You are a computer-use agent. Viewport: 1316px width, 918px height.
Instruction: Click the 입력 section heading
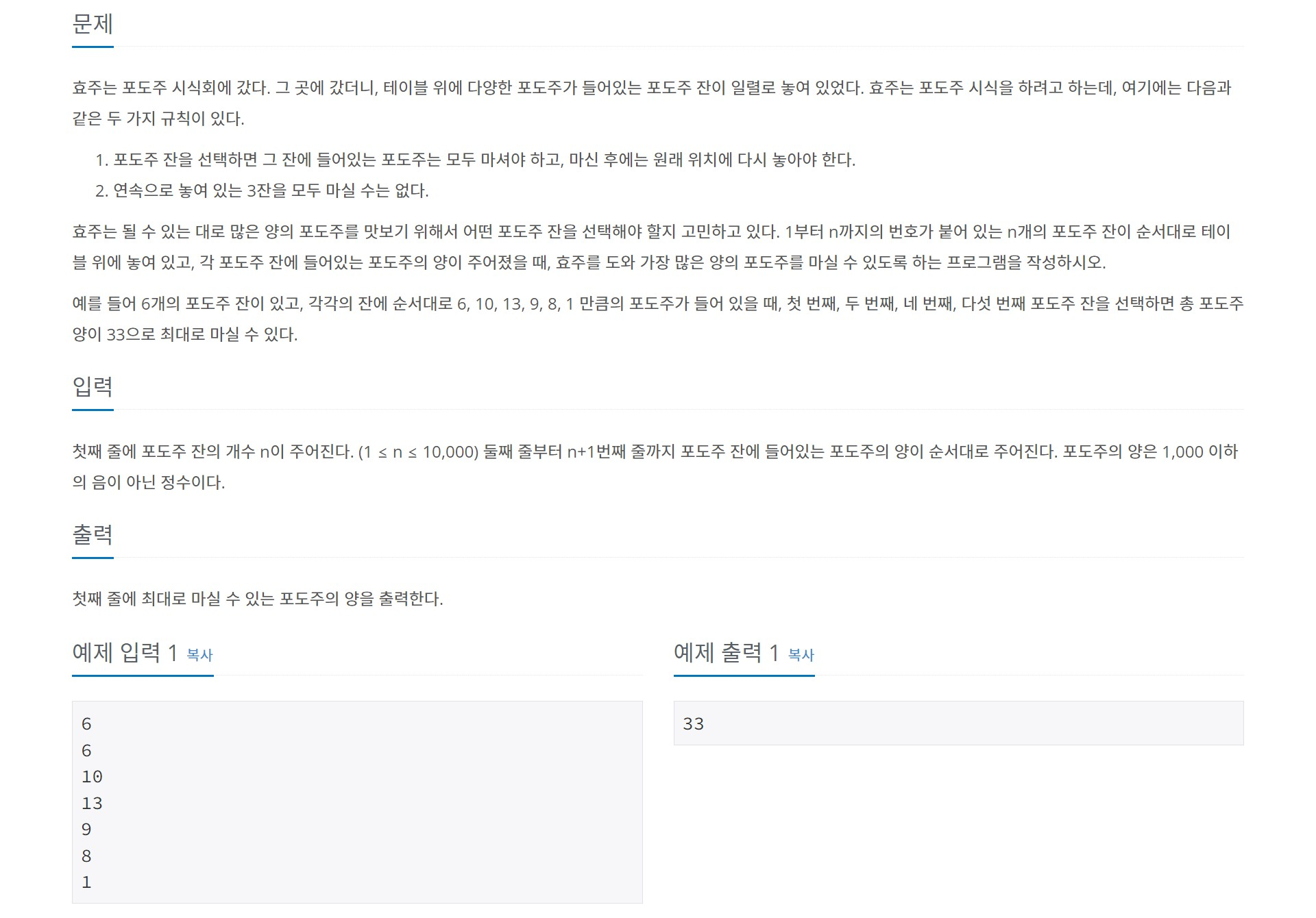(93, 387)
